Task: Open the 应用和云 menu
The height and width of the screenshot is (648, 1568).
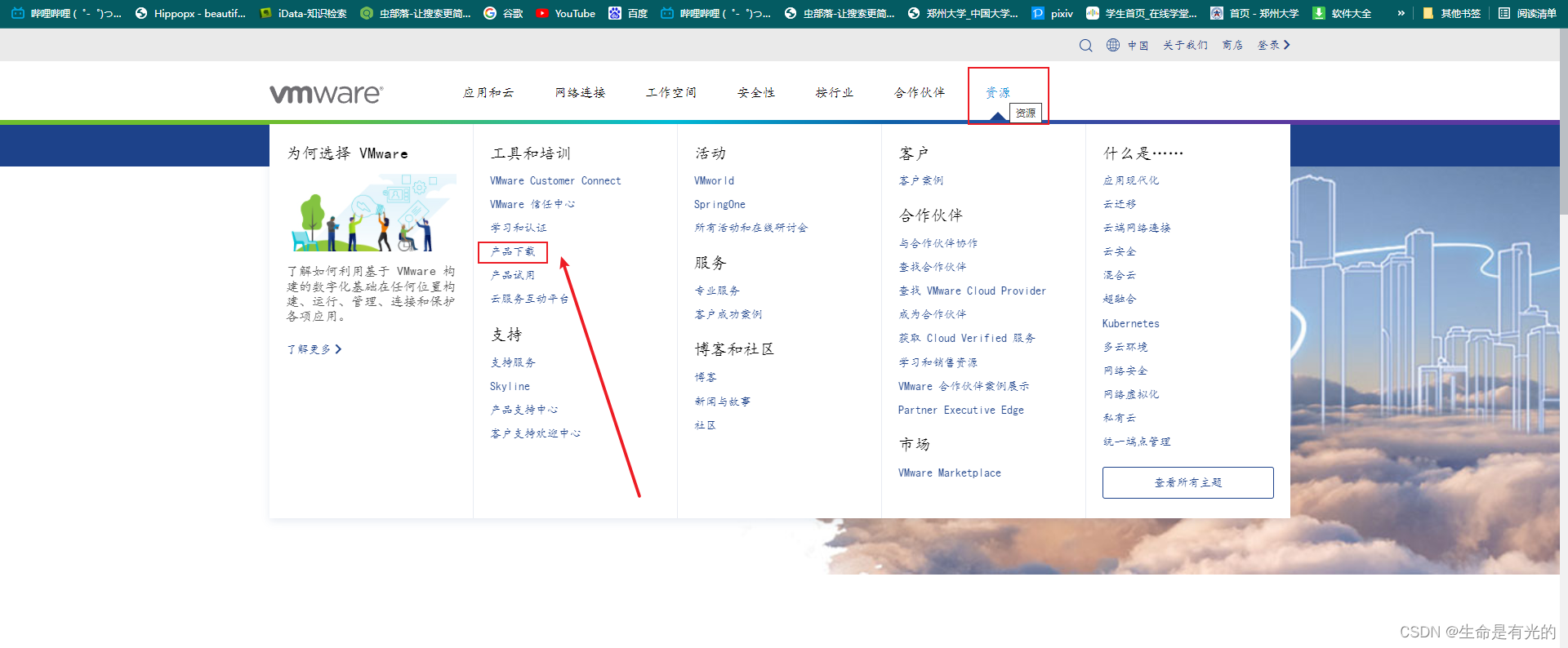Action: point(488,93)
